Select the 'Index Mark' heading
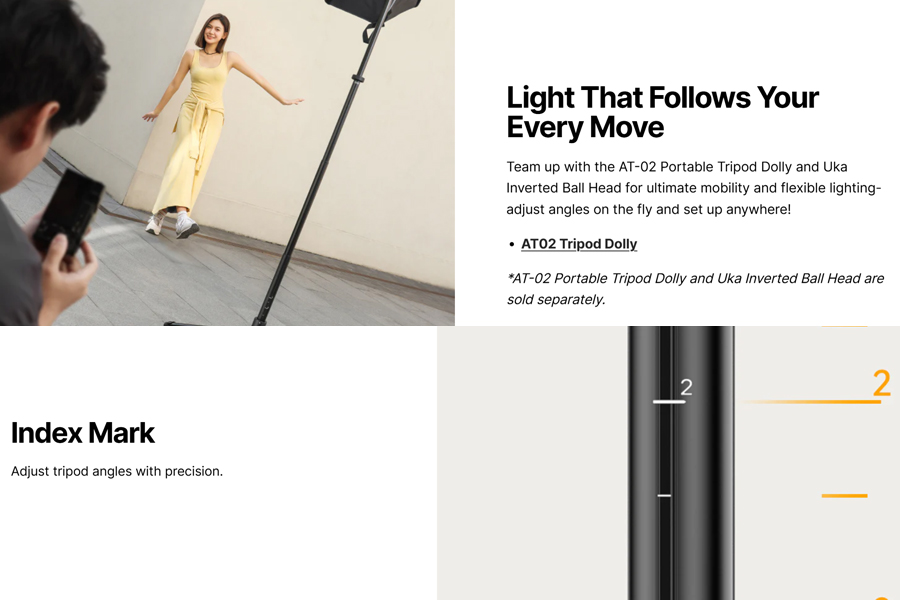The height and width of the screenshot is (600, 900). (x=83, y=433)
